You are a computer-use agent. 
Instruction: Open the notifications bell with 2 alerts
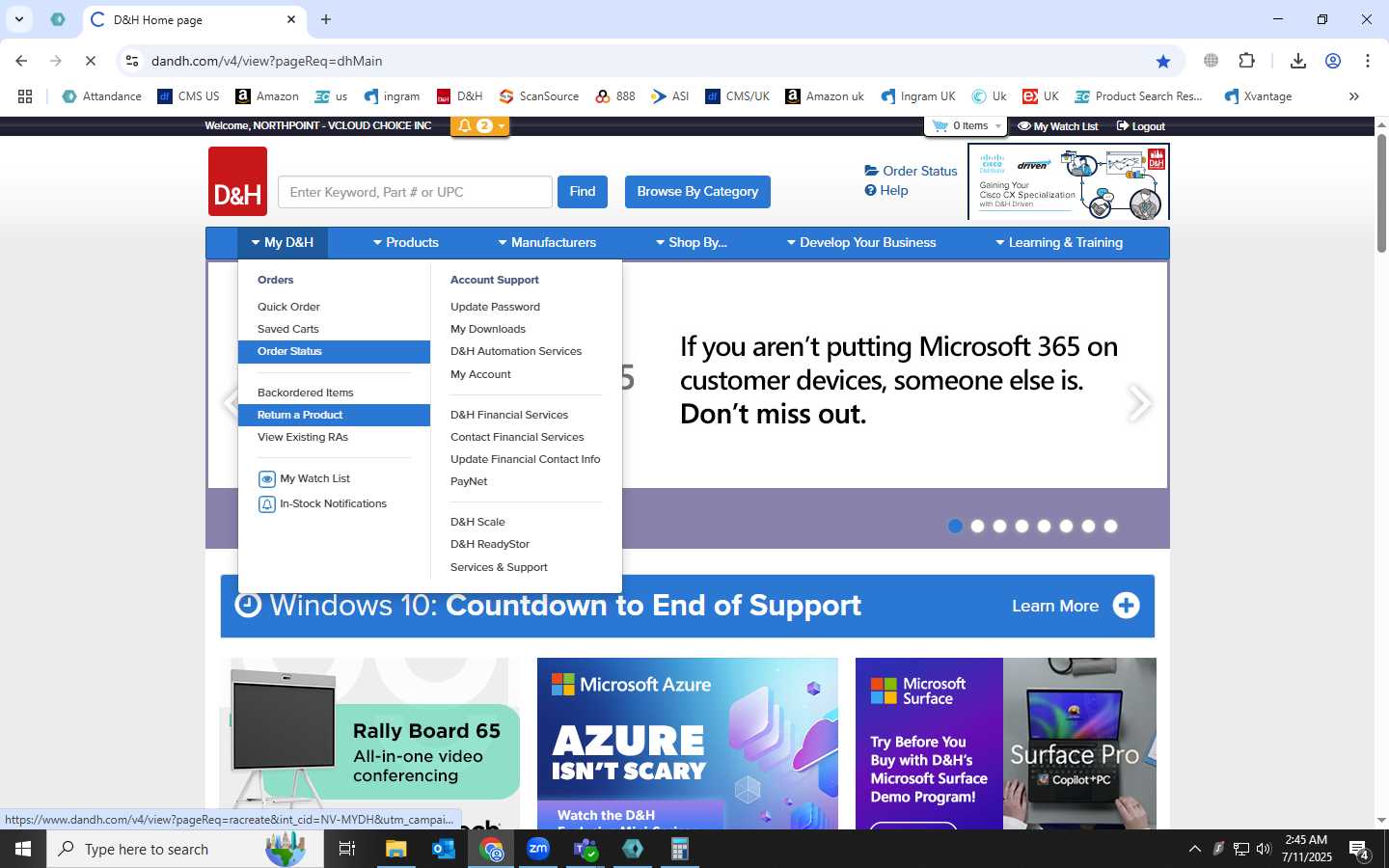point(478,126)
